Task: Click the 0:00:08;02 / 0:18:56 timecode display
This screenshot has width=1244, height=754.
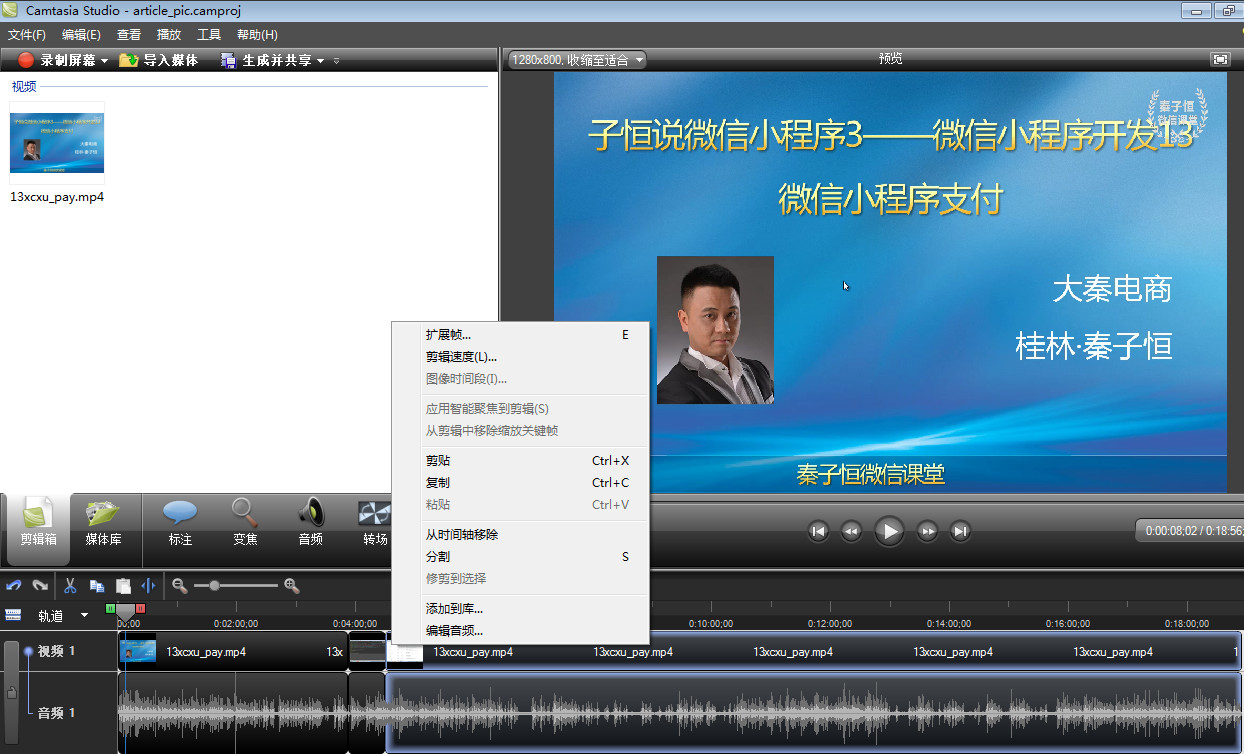Action: (1192, 531)
